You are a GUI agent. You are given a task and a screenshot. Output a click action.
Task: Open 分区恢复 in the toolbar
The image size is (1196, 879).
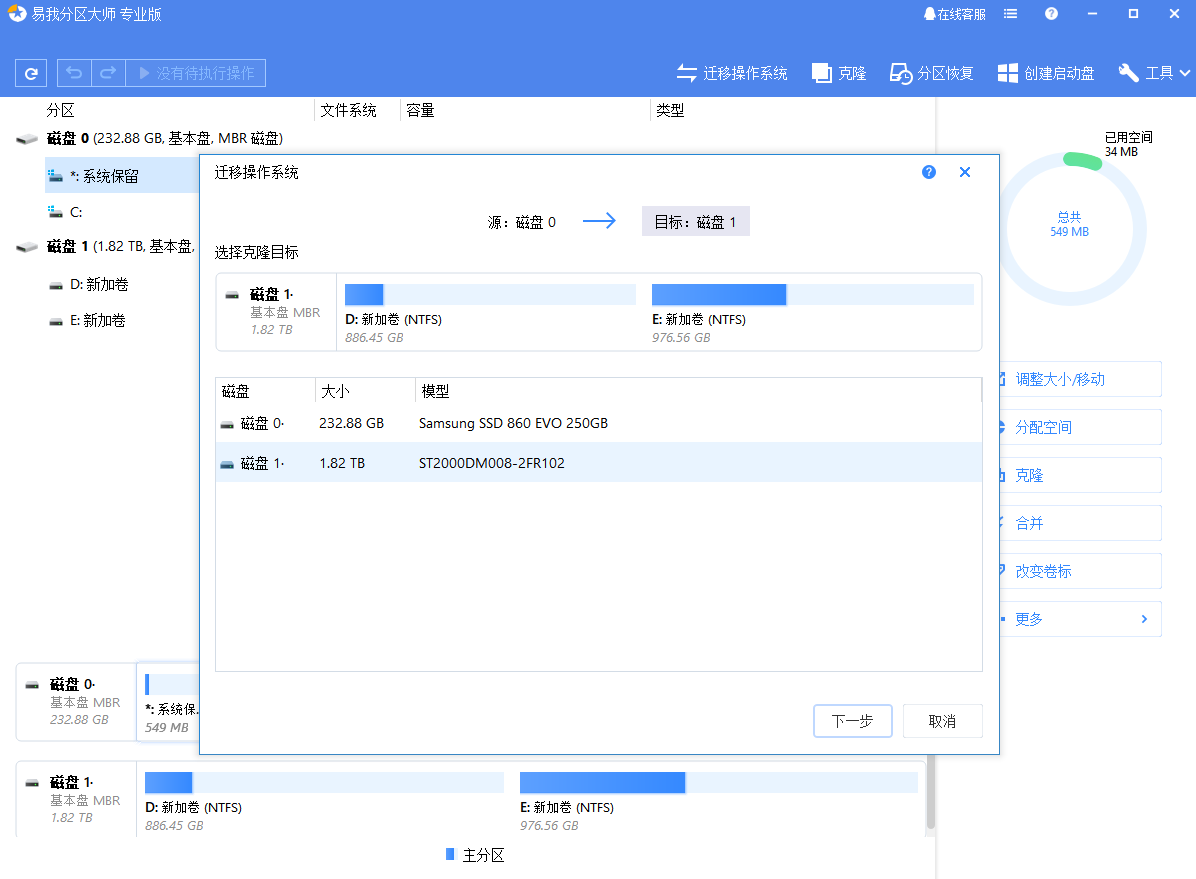(x=931, y=73)
